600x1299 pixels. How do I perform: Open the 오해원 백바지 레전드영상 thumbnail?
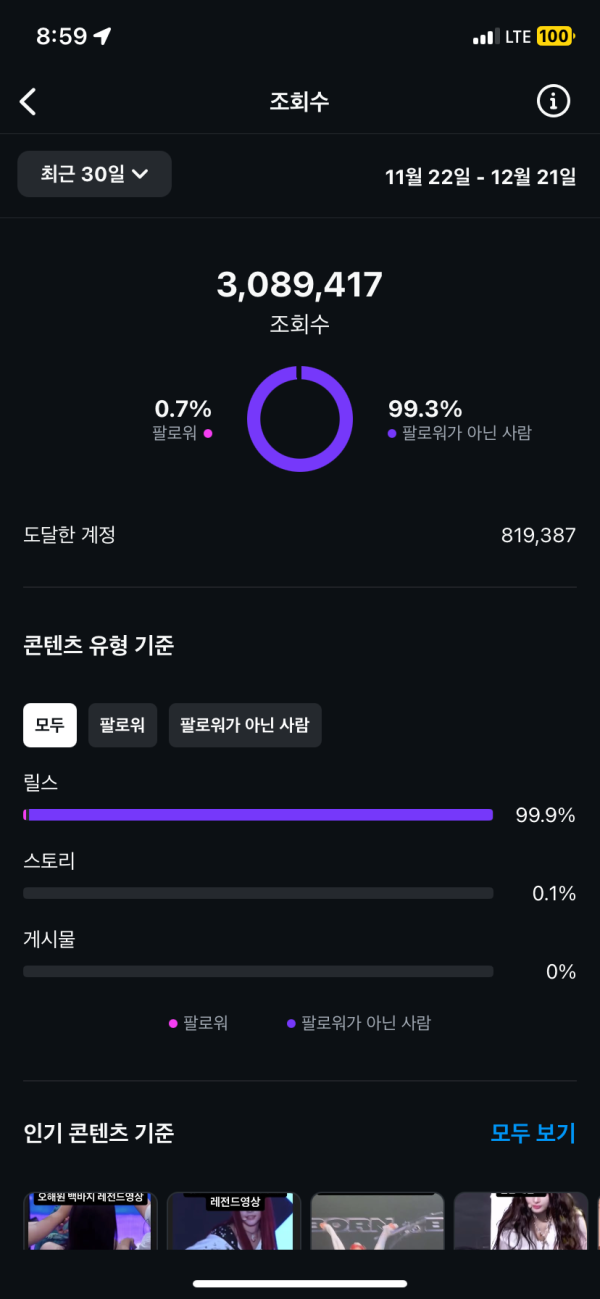coord(90,1220)
